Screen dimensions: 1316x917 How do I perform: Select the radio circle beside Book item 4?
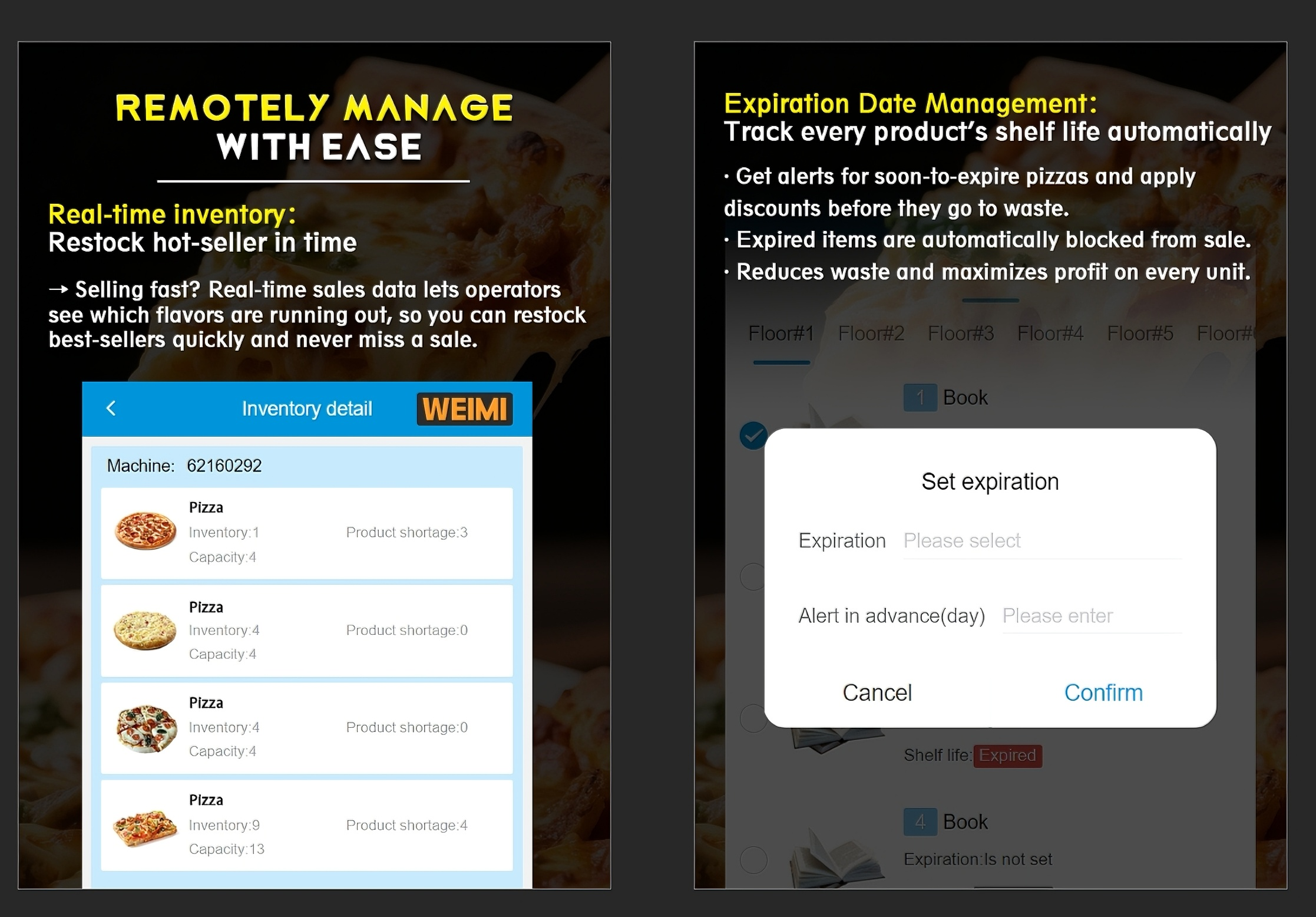pos(753,860)
